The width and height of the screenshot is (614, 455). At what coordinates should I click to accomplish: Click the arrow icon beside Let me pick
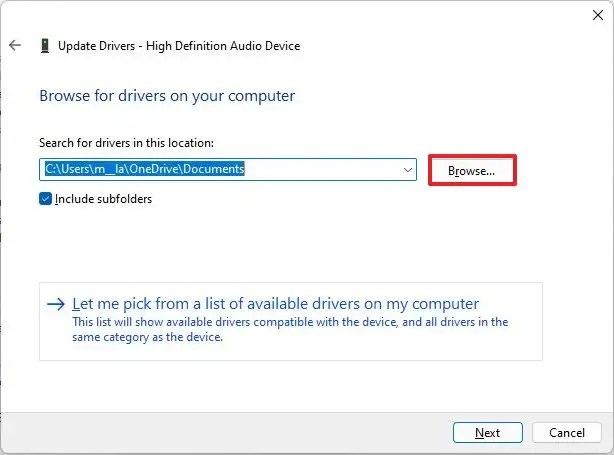coord(56,304)
